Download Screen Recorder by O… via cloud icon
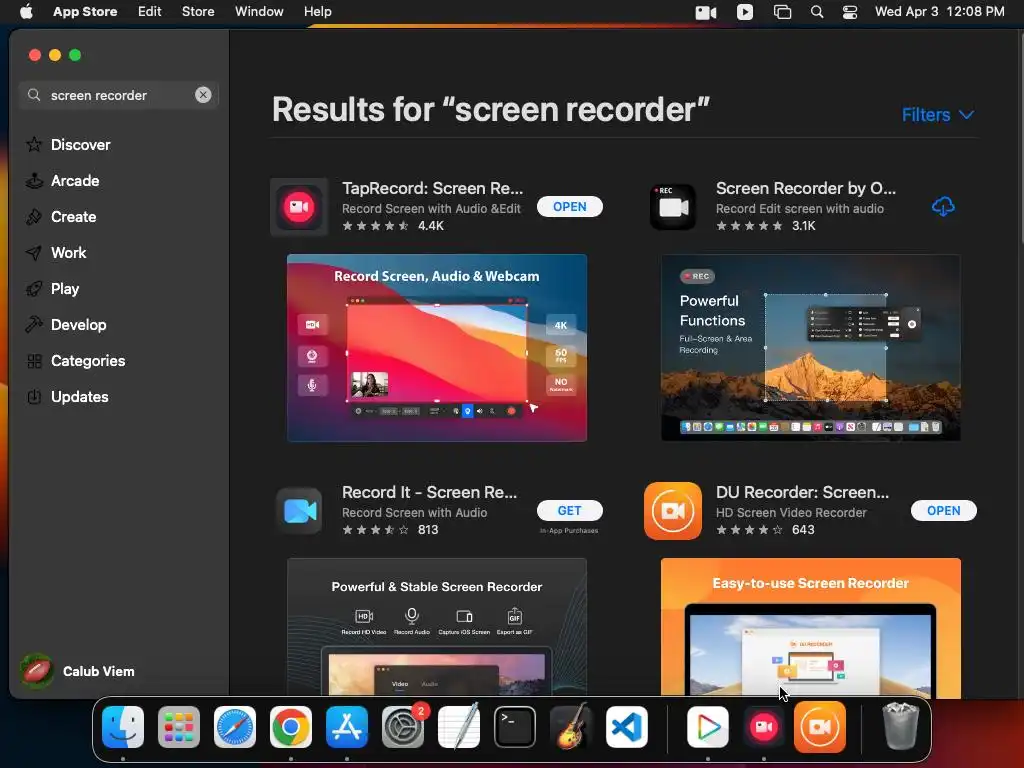Viewport: 1024px width, 768px height. point(943,206)
